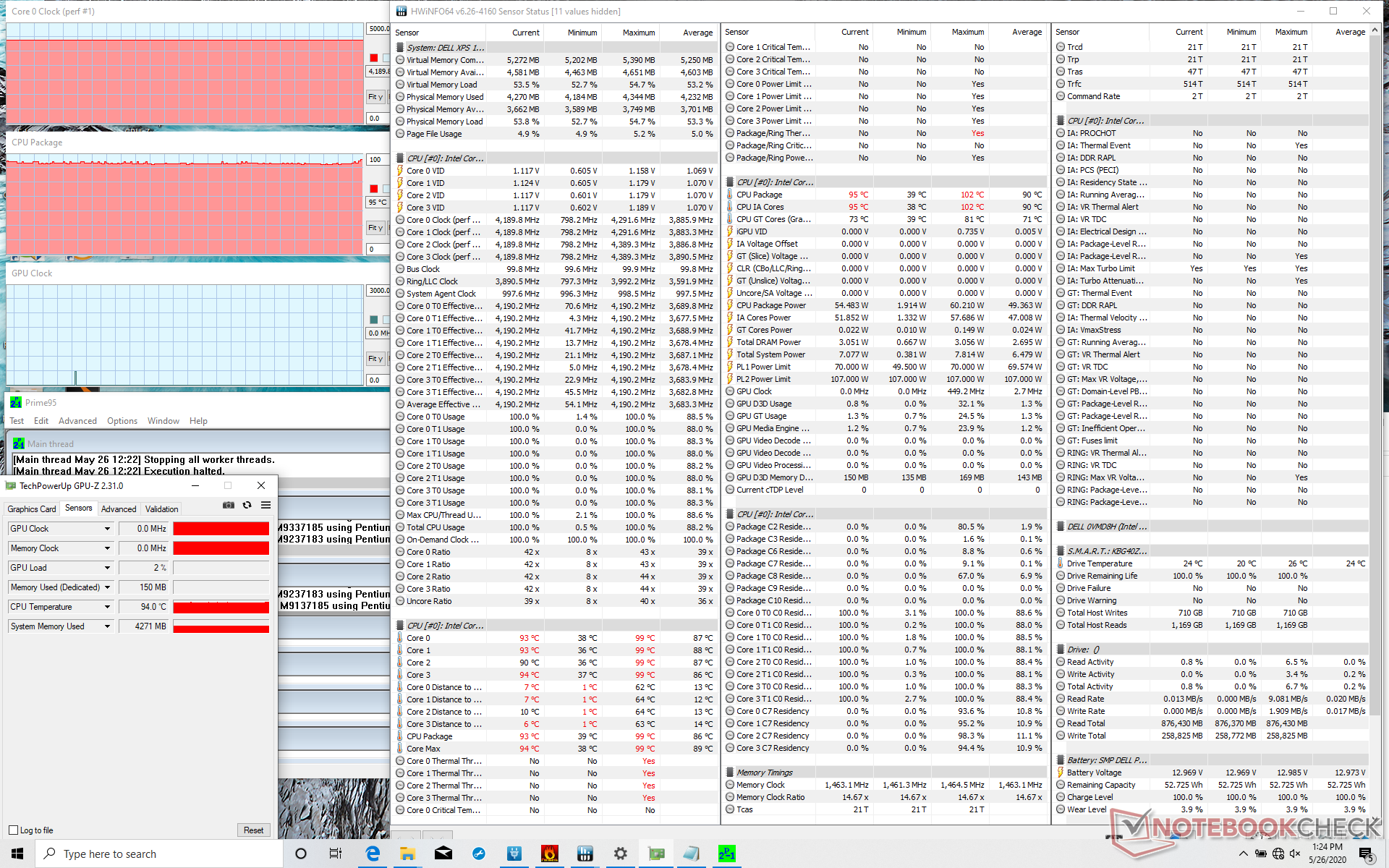The height and width of the screenshot is (868, 1389).
Task: Click the volume tray icon
Action: tap(1294, 854)
